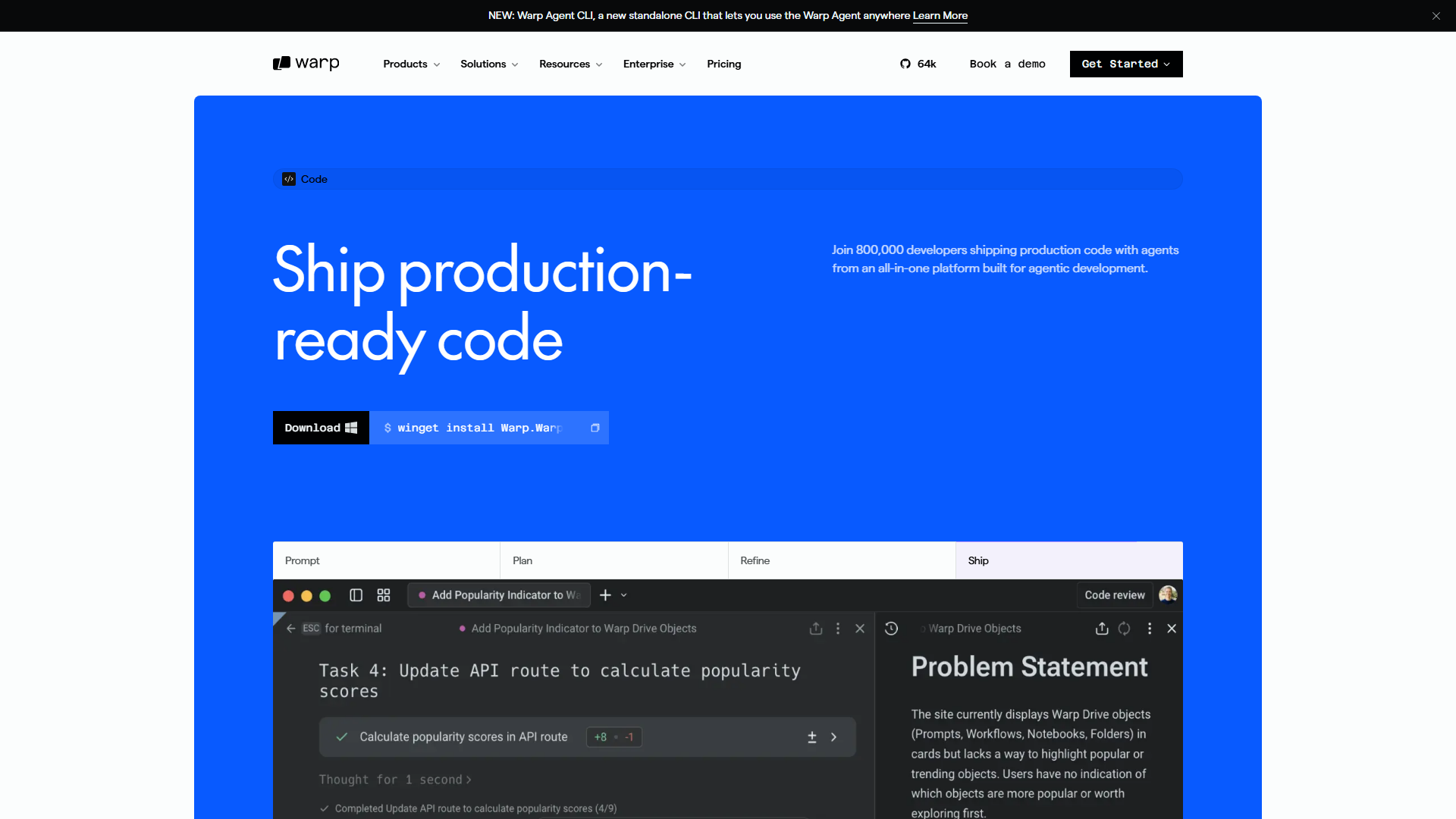Dismiss the announcement banner with the X
This screenshot has height=819, width=1456.
click(x=1436, y=16)
